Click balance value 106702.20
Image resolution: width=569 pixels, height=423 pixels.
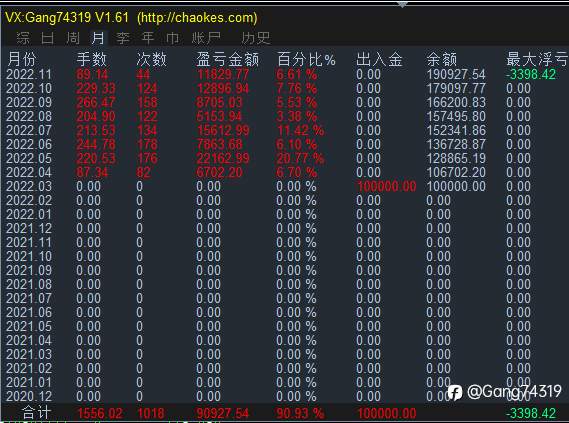click(456, 172)
